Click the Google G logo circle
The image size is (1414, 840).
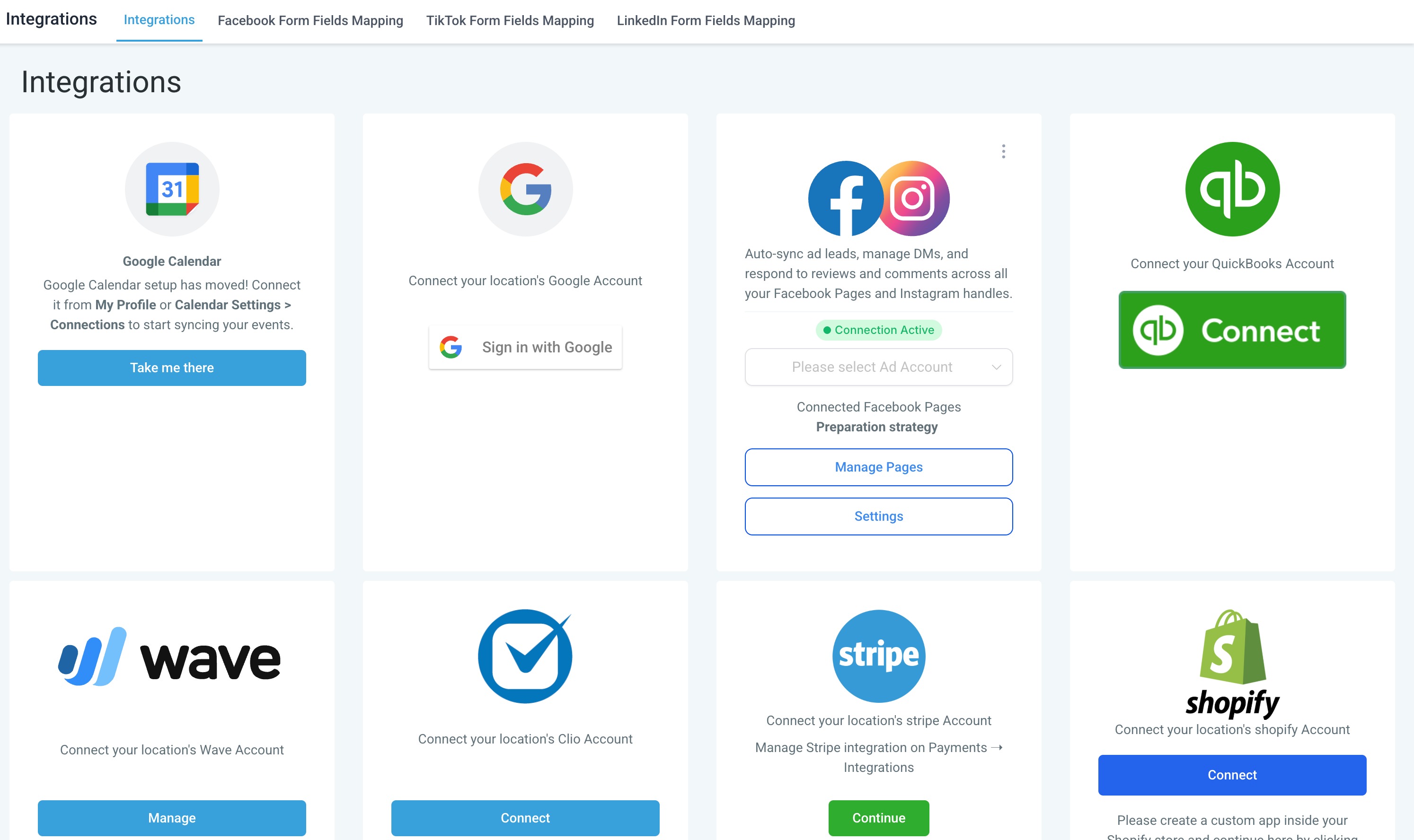pyautogui.click(x=525, y=189)
